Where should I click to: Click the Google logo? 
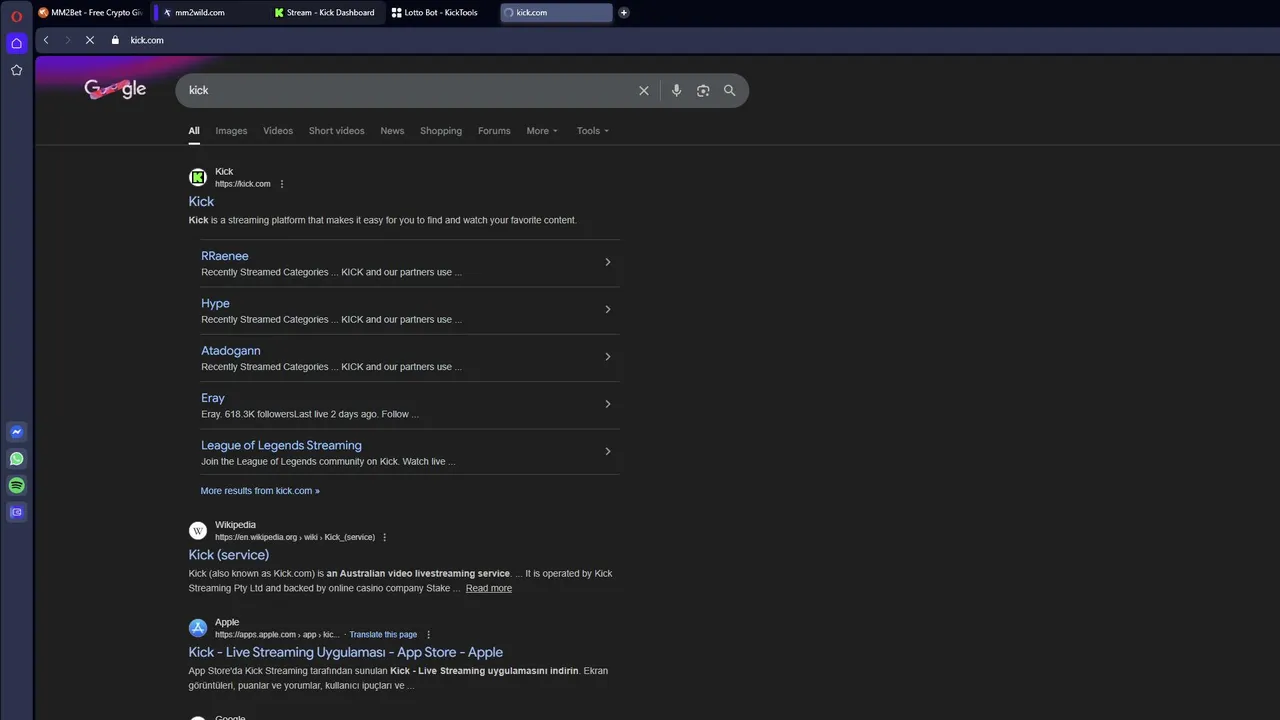coord(115,89)
